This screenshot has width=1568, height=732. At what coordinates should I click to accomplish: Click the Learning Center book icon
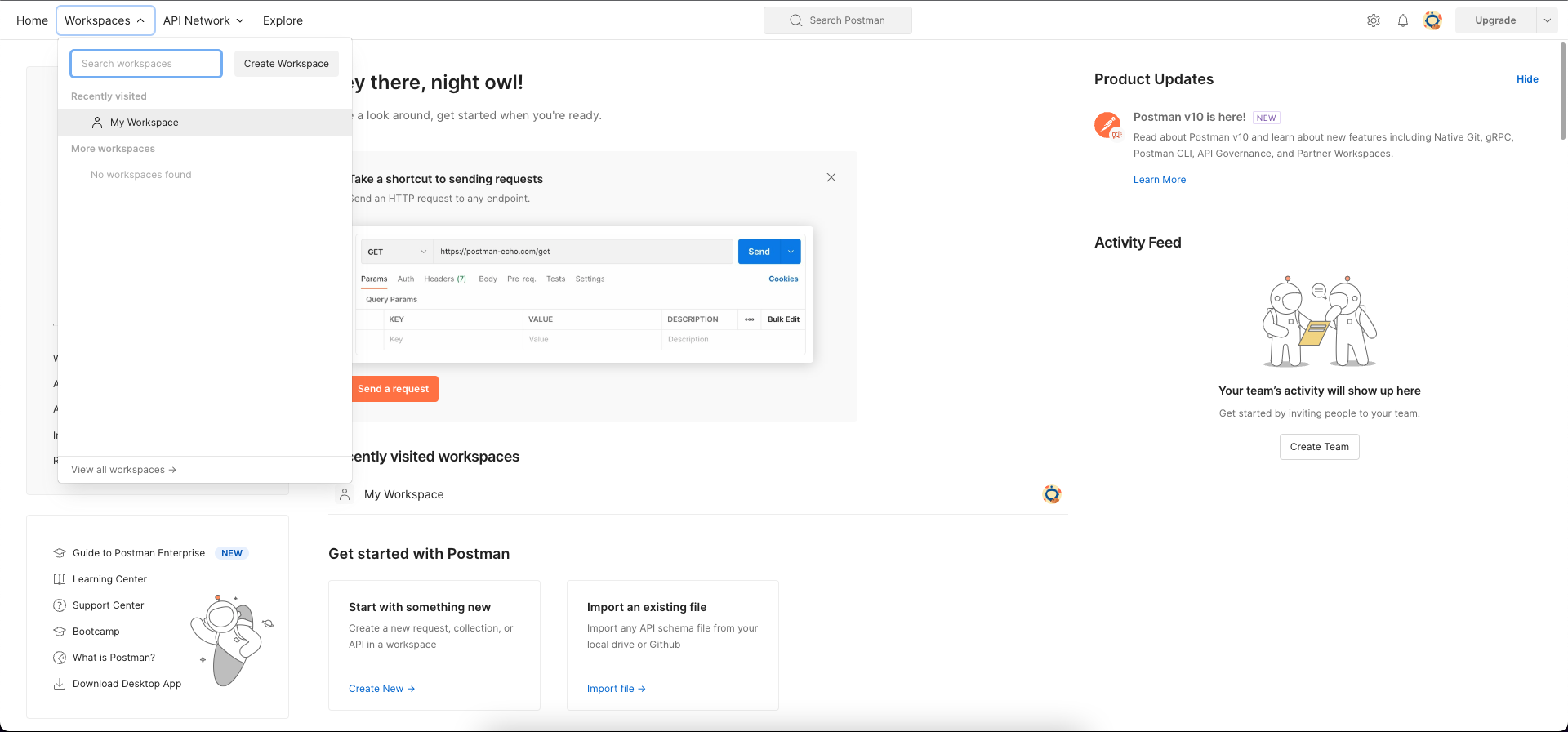tap(60, 579)
